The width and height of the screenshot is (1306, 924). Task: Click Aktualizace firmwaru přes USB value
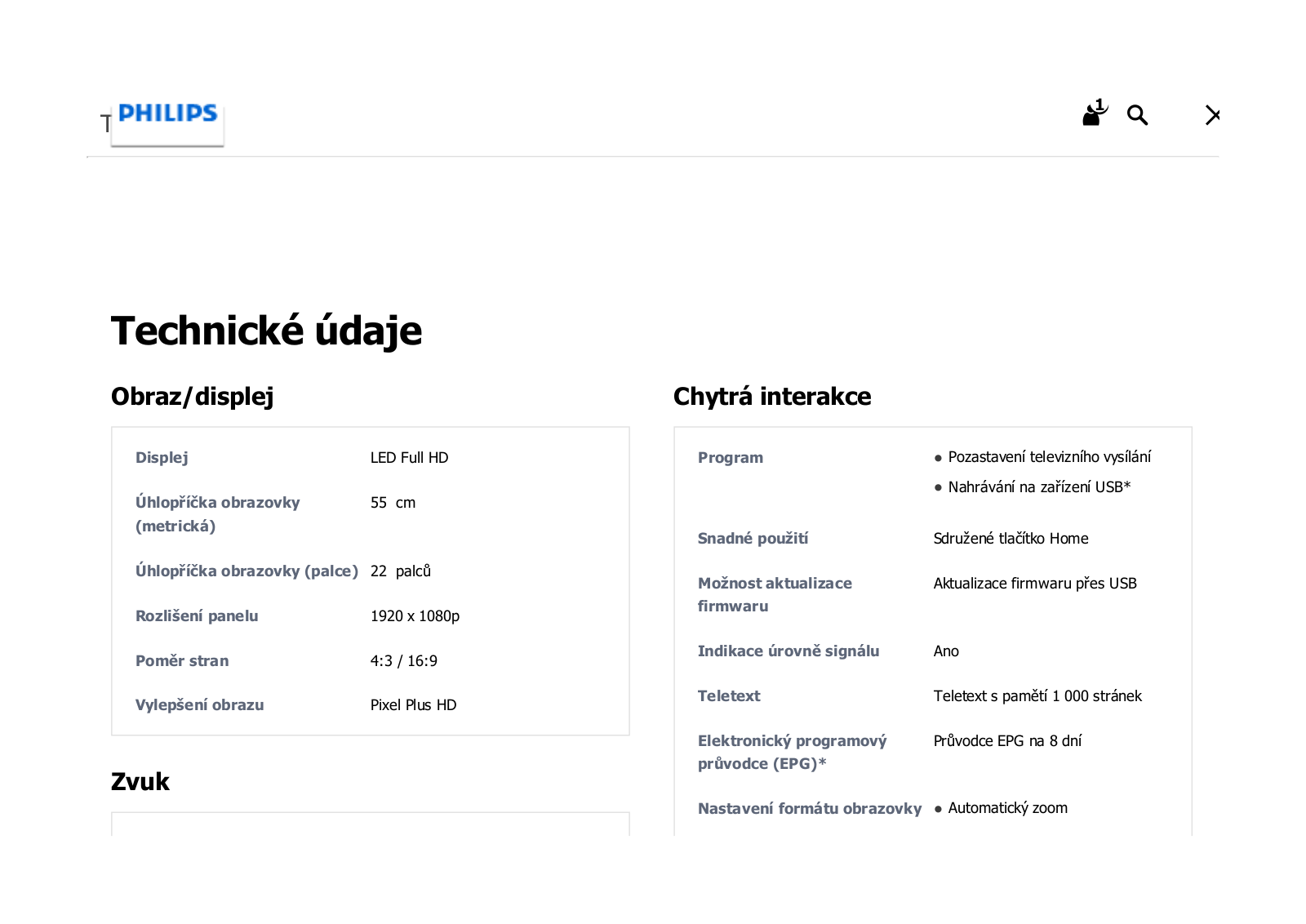pyautogui.click(x=1035, y=584)
